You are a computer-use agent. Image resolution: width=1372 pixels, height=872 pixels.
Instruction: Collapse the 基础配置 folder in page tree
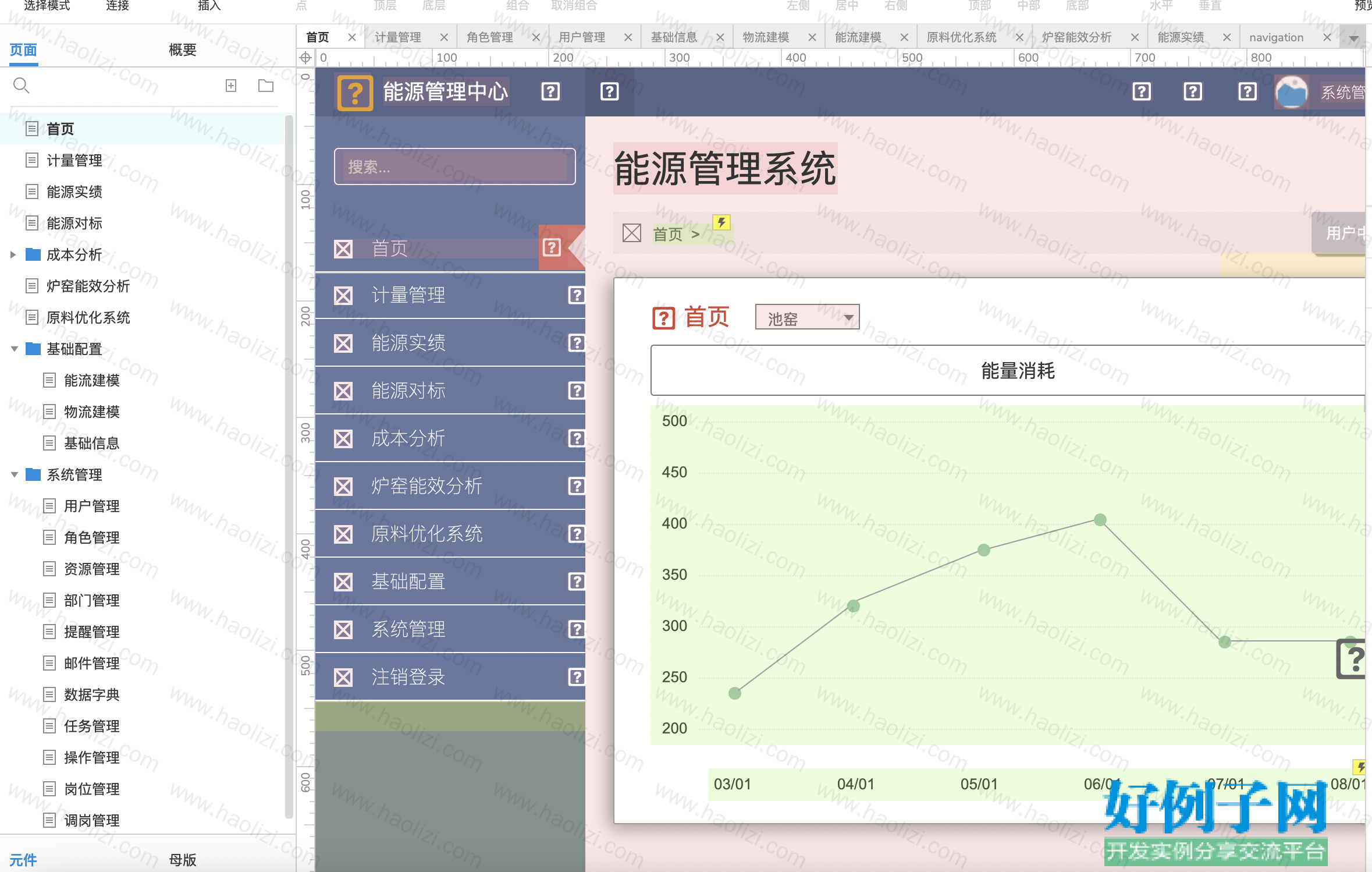click(x=14, y=349)
